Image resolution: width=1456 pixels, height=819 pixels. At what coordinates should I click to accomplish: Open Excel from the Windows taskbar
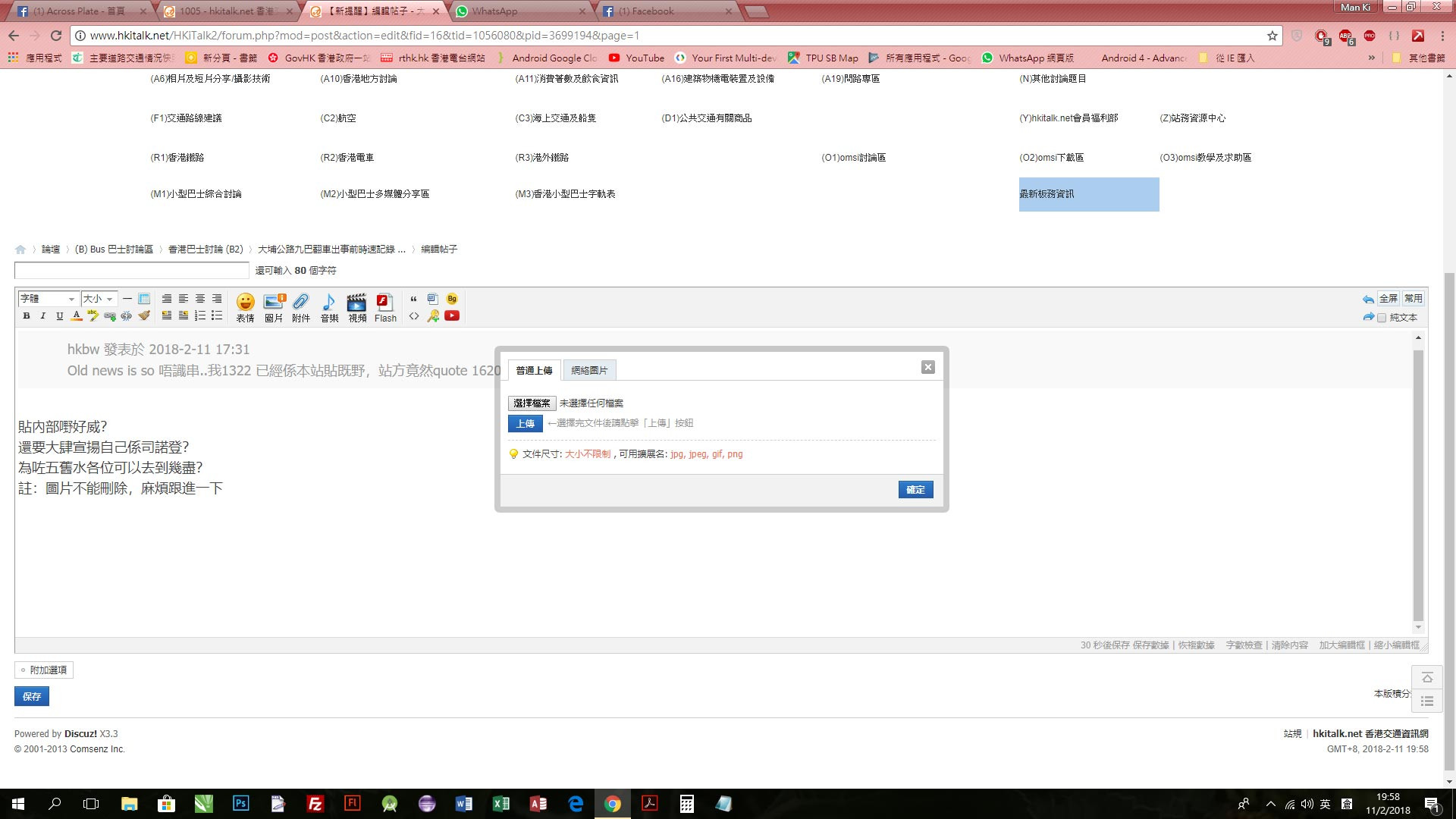click(x=501, y=804)
